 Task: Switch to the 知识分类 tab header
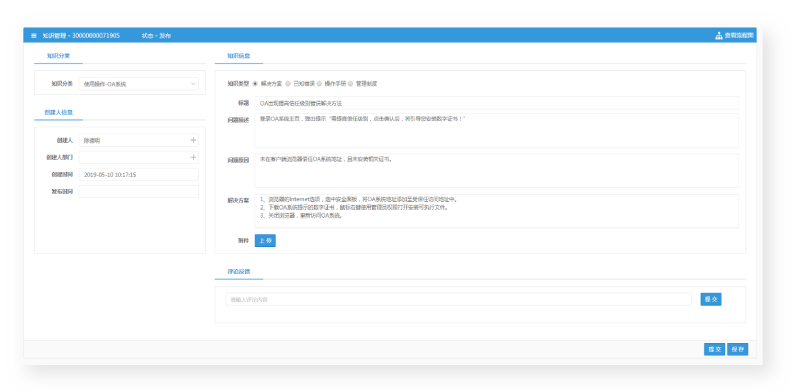58,56
